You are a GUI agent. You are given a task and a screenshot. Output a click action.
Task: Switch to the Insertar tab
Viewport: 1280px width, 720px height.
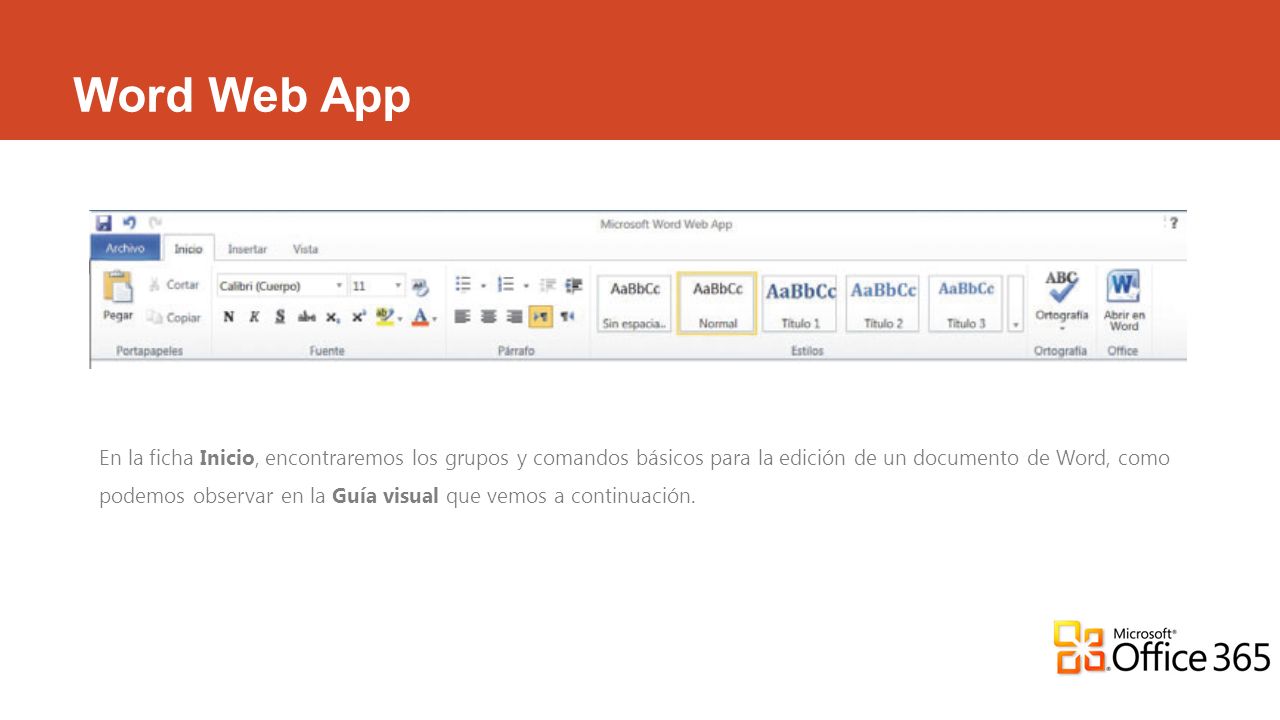coord(247,249)
